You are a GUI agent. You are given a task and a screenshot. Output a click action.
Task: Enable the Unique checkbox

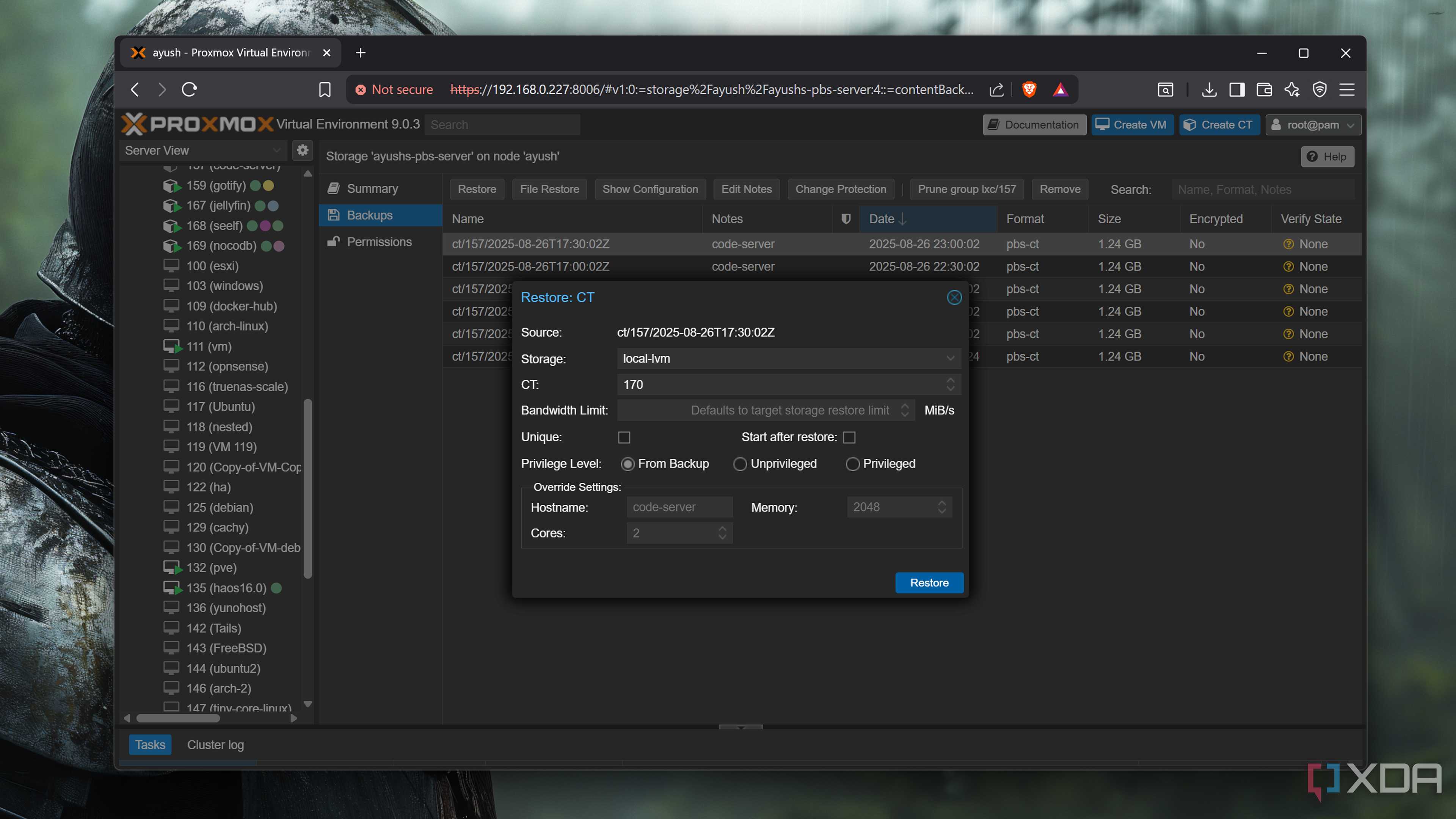pyautogui.click(x=624, y=438)
